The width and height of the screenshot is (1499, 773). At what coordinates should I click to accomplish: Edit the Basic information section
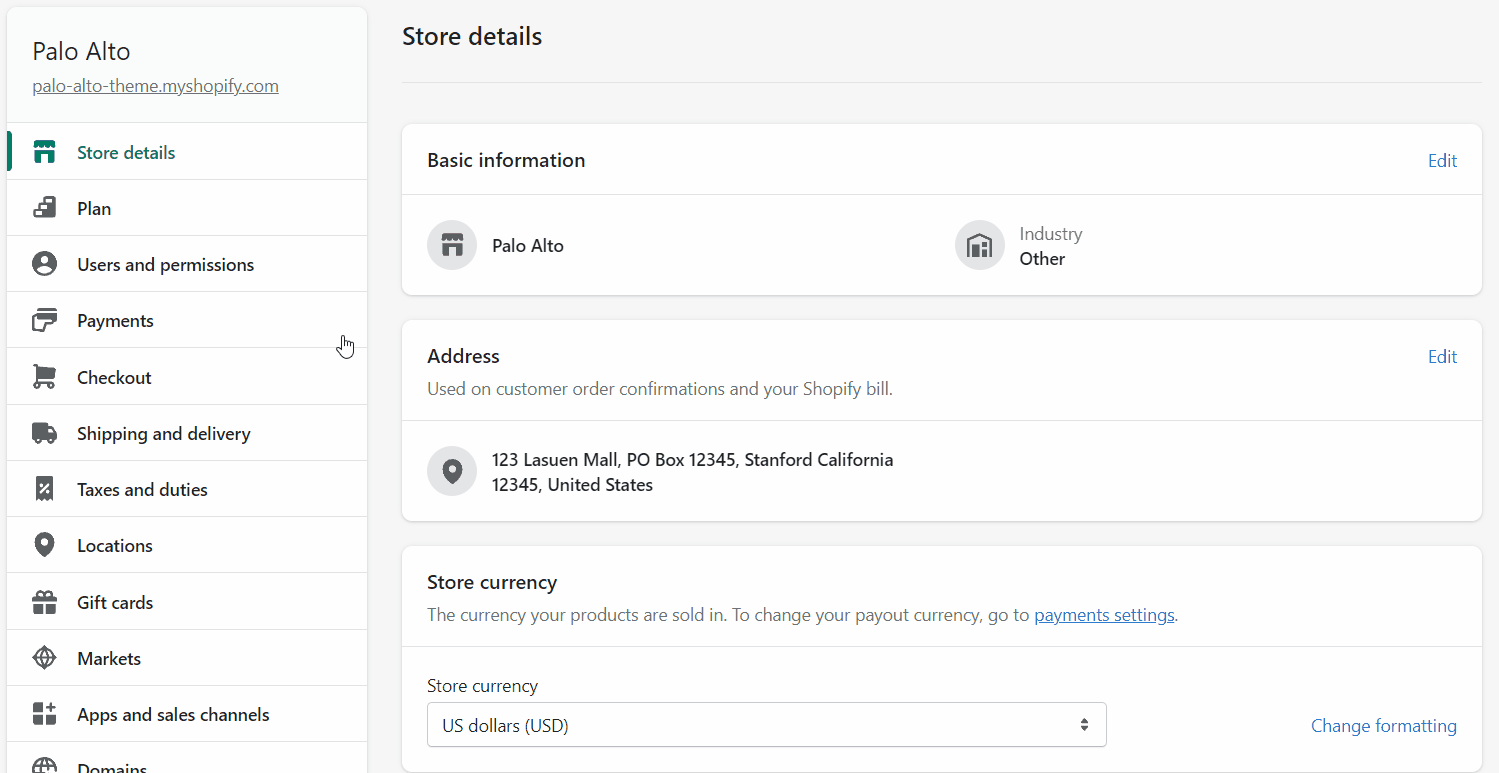pyautogui.click(x=1441, y=161)
